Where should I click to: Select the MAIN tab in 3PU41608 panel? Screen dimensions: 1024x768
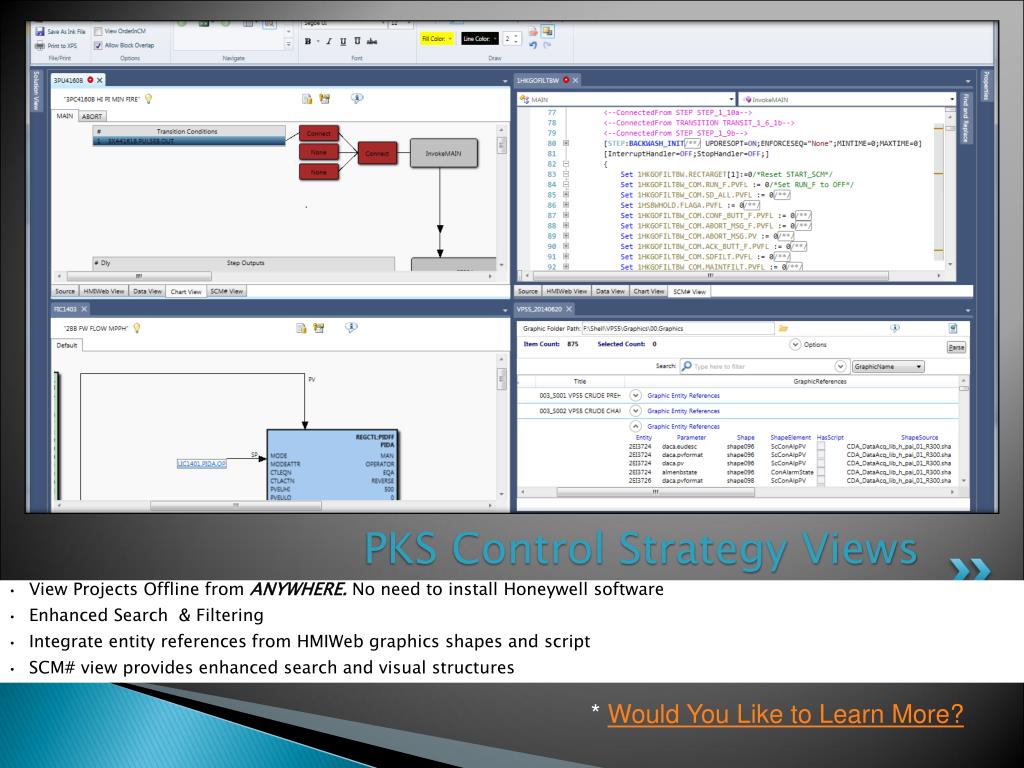click(x=65, y=116)
